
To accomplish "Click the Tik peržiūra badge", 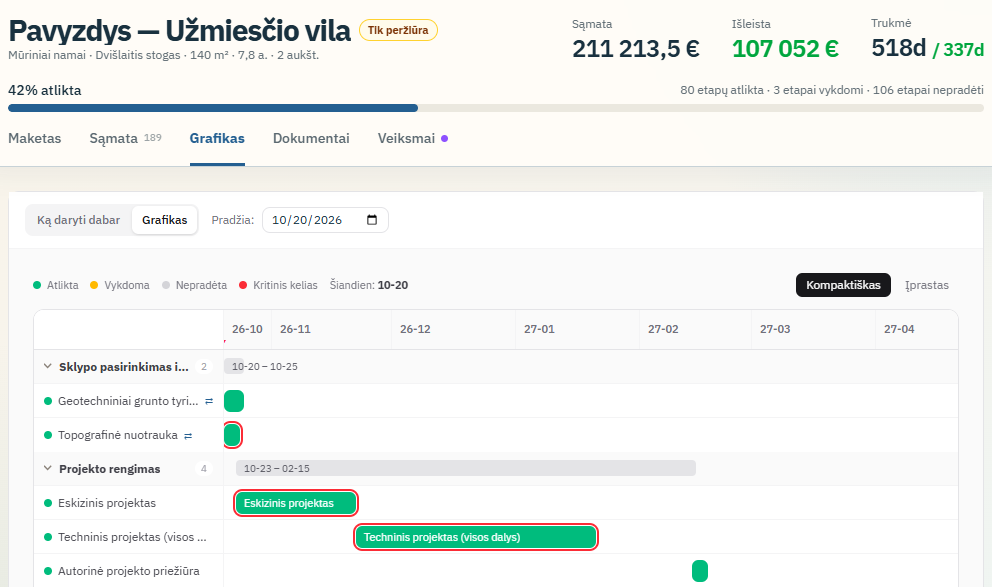I will pyautogui.click(x=398, y=30).
